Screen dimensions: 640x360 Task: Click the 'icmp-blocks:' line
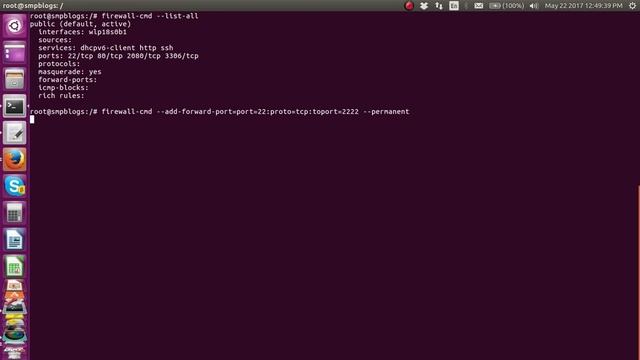tap(63, 88)
